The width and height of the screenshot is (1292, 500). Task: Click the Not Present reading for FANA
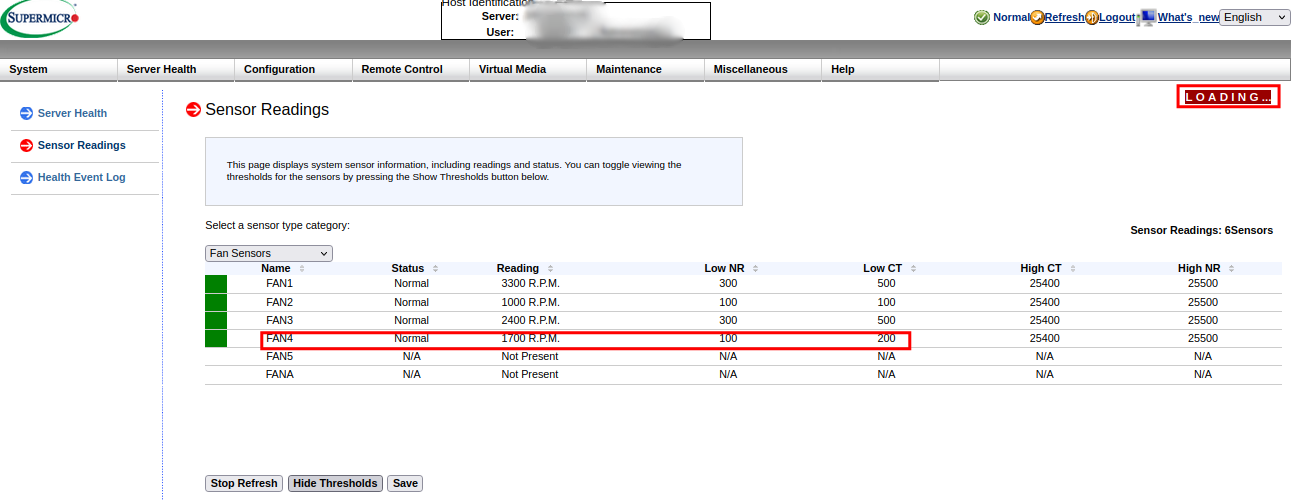pos(530,374)
